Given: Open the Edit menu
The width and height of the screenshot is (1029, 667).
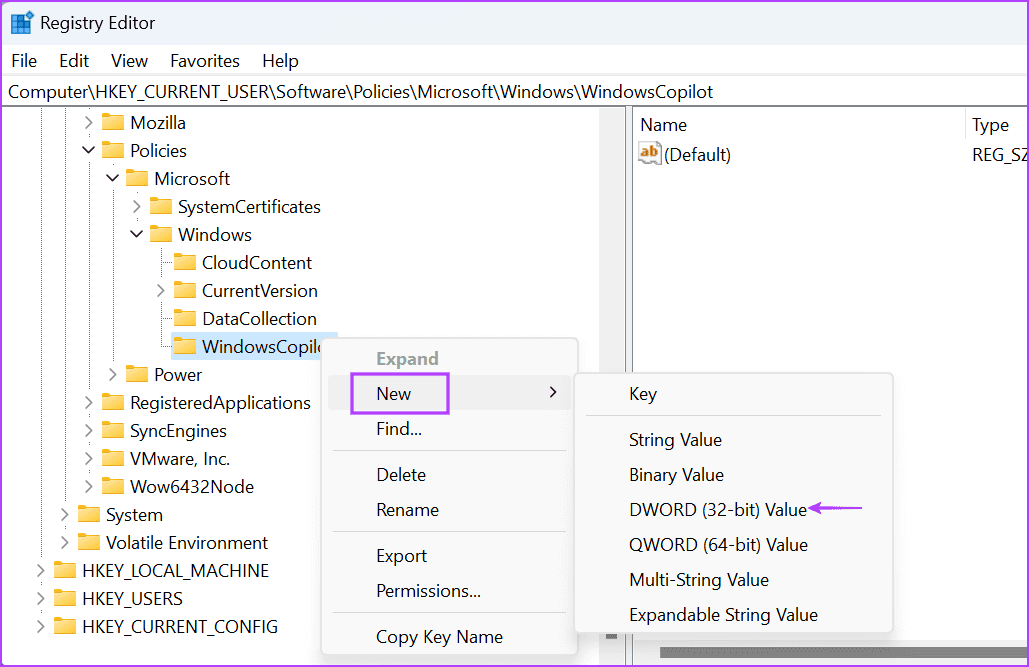Looking at the screenshot, I should pyautogui.click(x=74, y=61).
